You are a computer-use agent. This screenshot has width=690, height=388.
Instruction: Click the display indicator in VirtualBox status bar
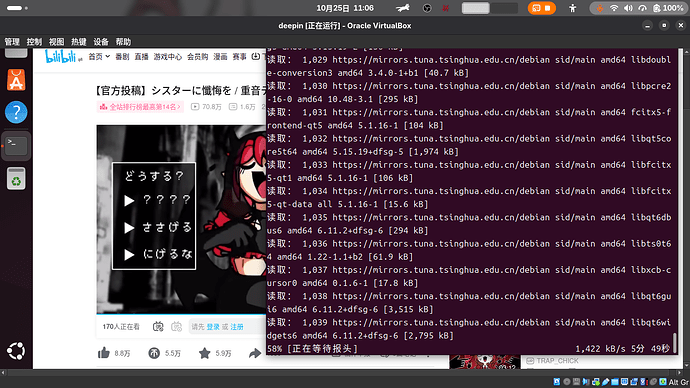click(x=624, y=382)
